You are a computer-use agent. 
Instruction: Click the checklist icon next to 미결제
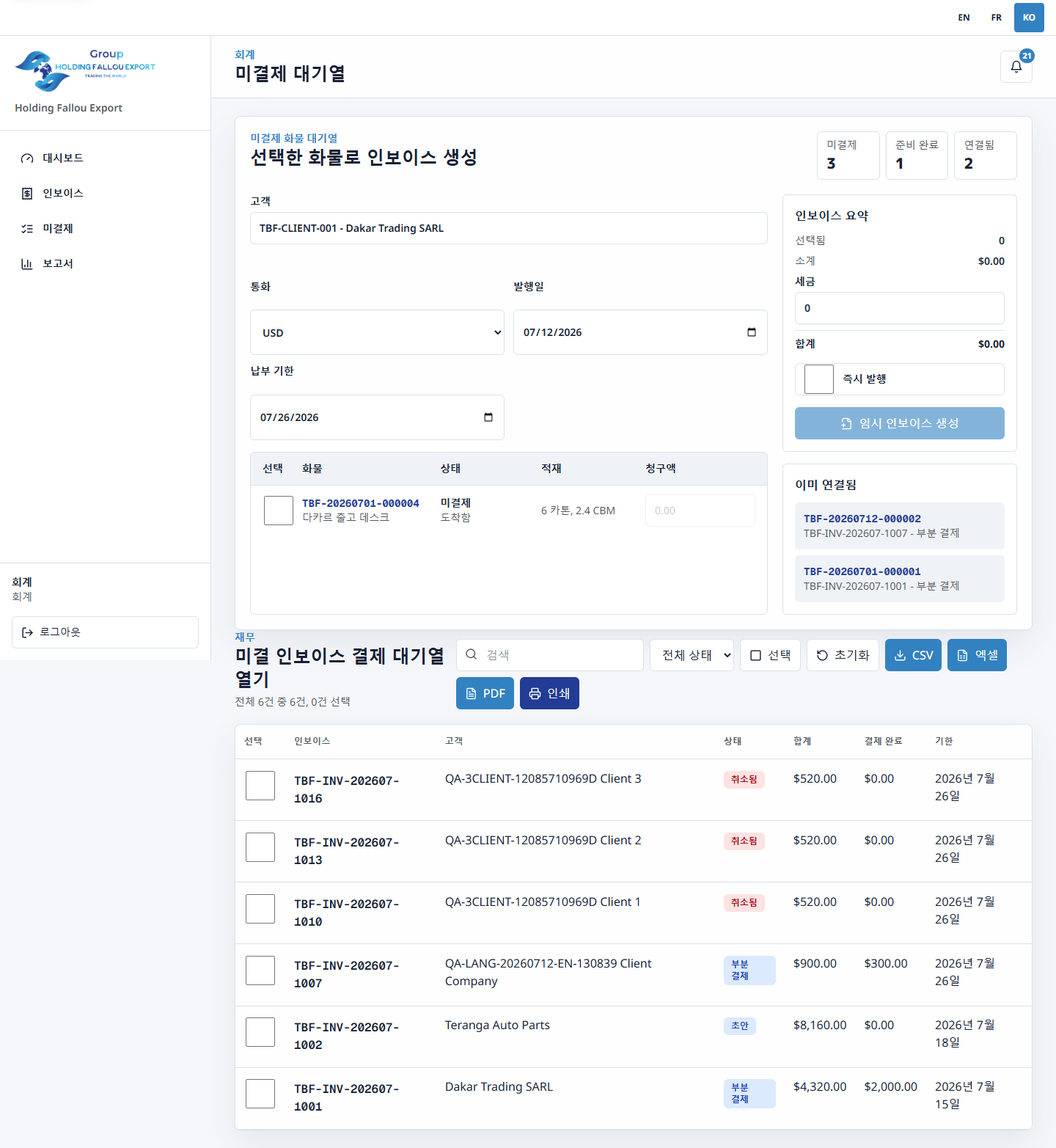click(x=27, y=229)
